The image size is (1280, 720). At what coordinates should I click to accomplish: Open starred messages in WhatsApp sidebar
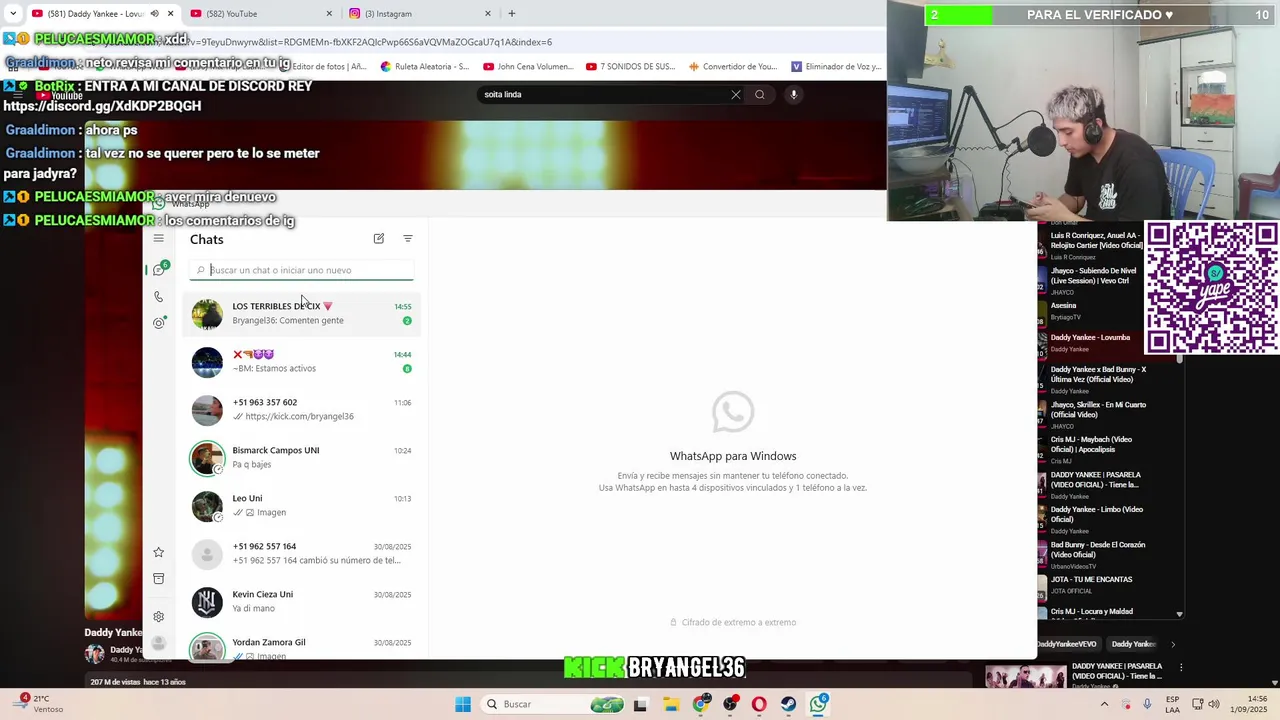coord(158,552)
